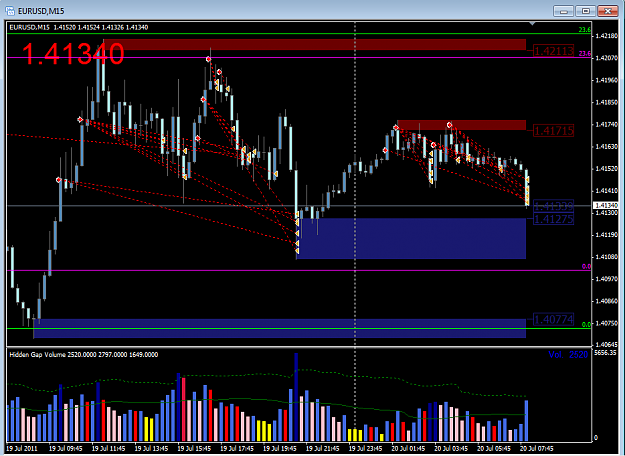625x456 pixels.
Task: Select the 1.41275 demand zone price label
Action: click(x=553, y=219)
